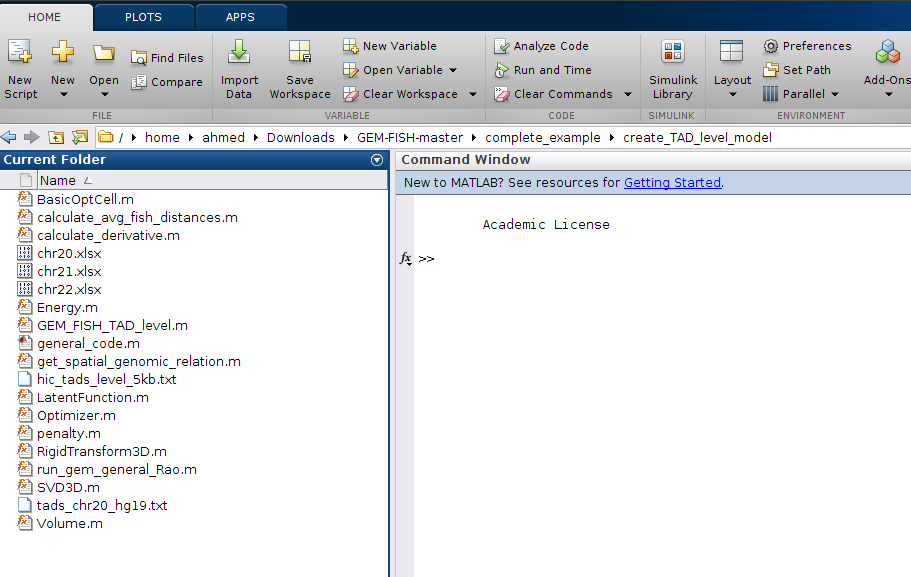
Task: Click the Import Data icon
Action: click(239, 51)
